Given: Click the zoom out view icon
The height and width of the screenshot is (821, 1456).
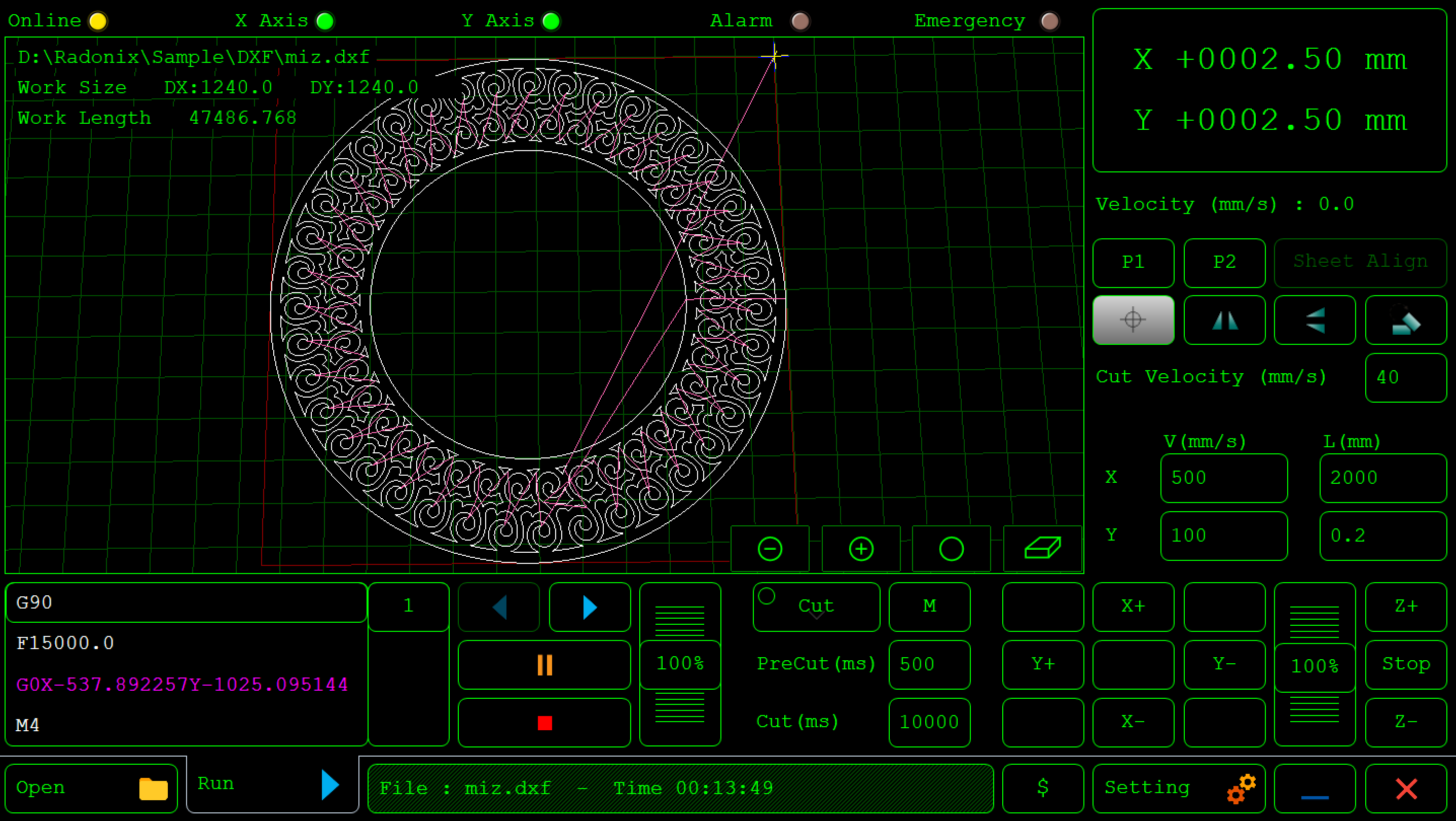Looking at the screenshot, I should pos(770,549).
